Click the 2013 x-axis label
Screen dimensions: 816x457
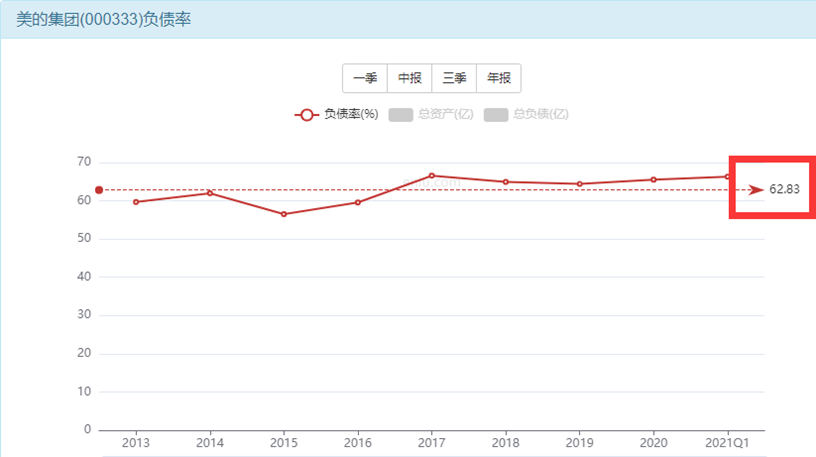(x=136, y=442)
